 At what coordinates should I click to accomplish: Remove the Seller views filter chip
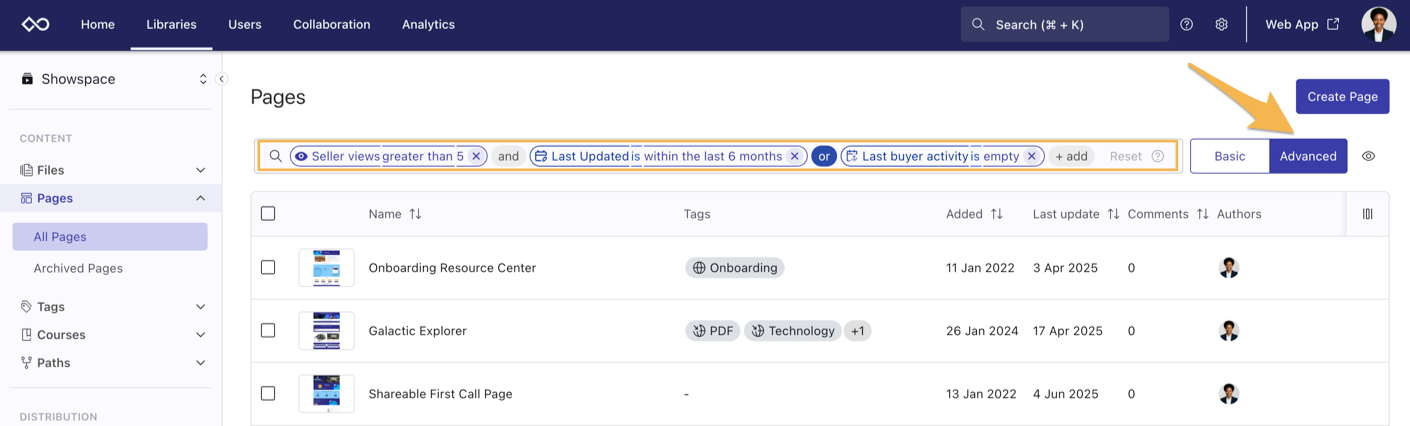point(476,156)
